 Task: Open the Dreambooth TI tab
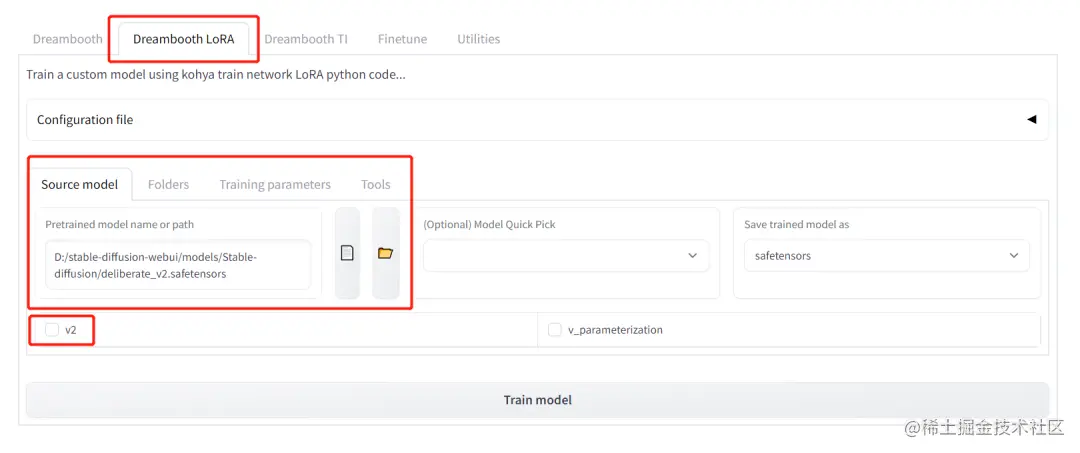pyautogui.click(x=306, y=39)
